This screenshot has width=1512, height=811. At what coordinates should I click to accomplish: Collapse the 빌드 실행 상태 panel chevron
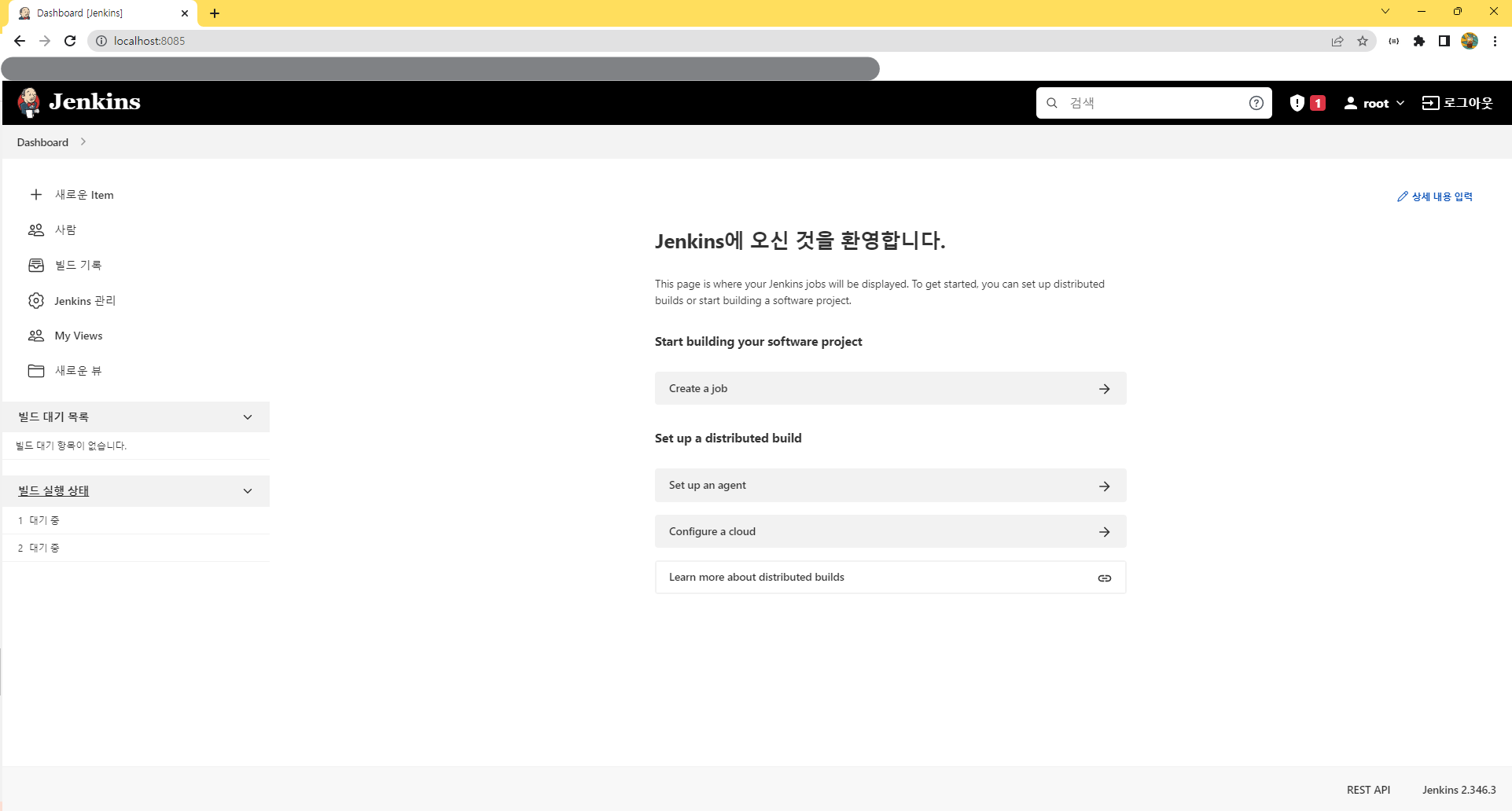click(248, 491)
